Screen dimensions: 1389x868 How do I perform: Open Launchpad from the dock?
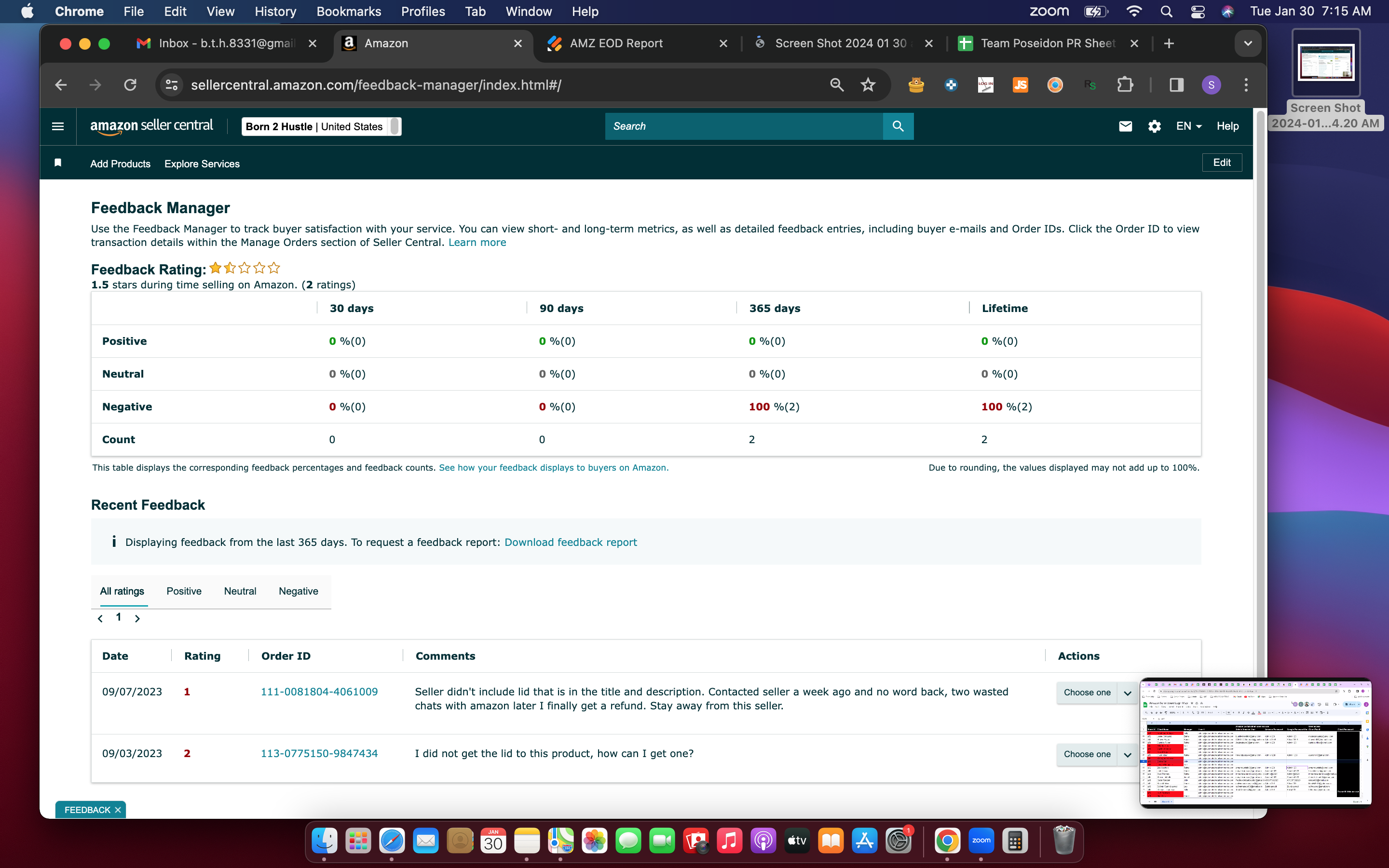[x=358, y=841]
